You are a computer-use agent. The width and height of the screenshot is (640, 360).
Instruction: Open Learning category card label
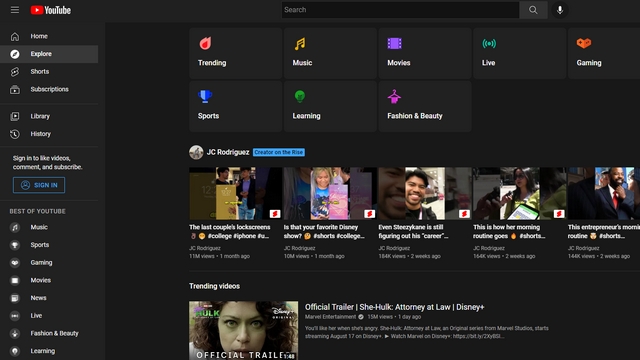(x=307, y=116)
